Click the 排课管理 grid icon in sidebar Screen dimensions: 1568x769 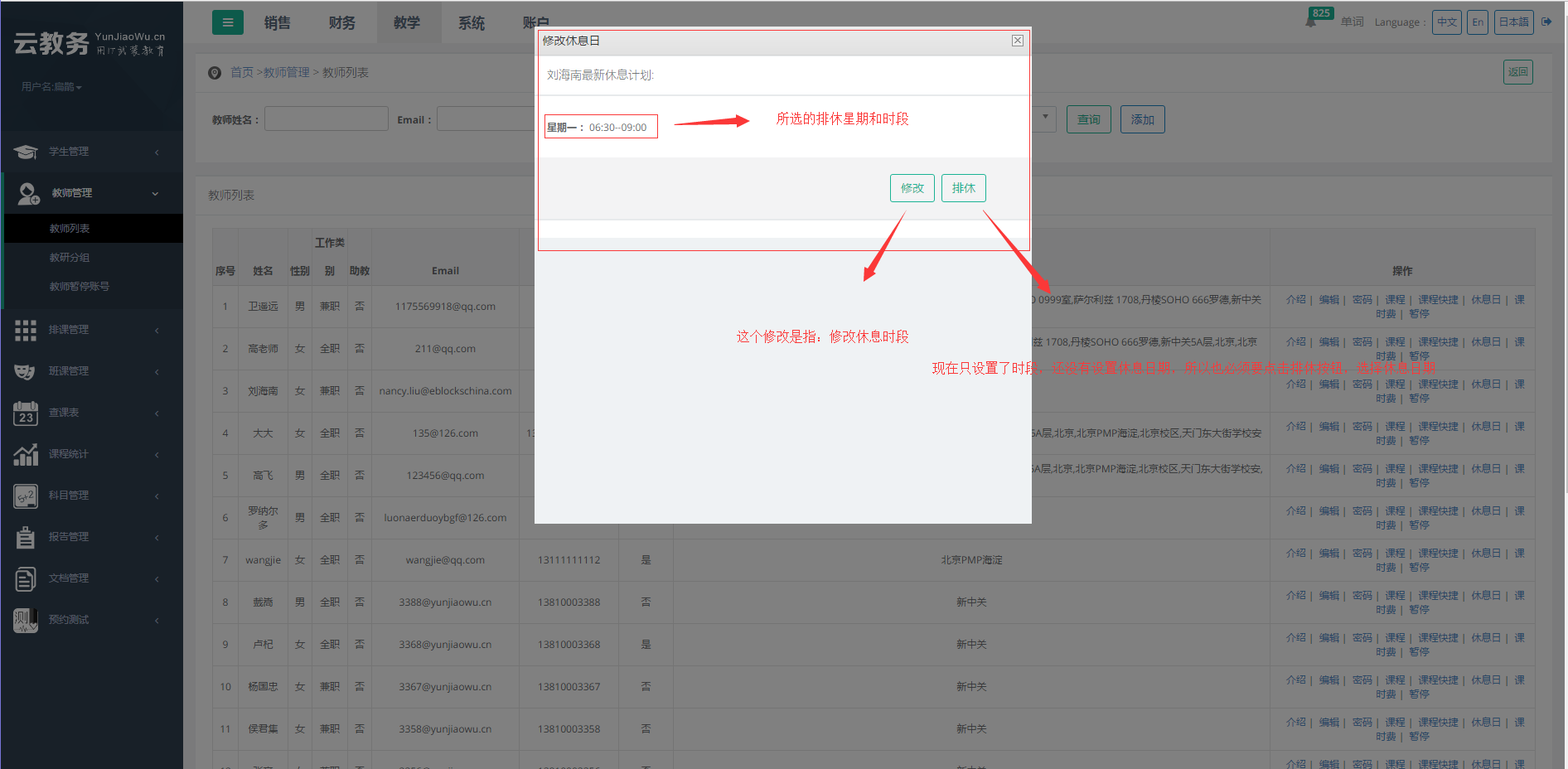(26, 330)
